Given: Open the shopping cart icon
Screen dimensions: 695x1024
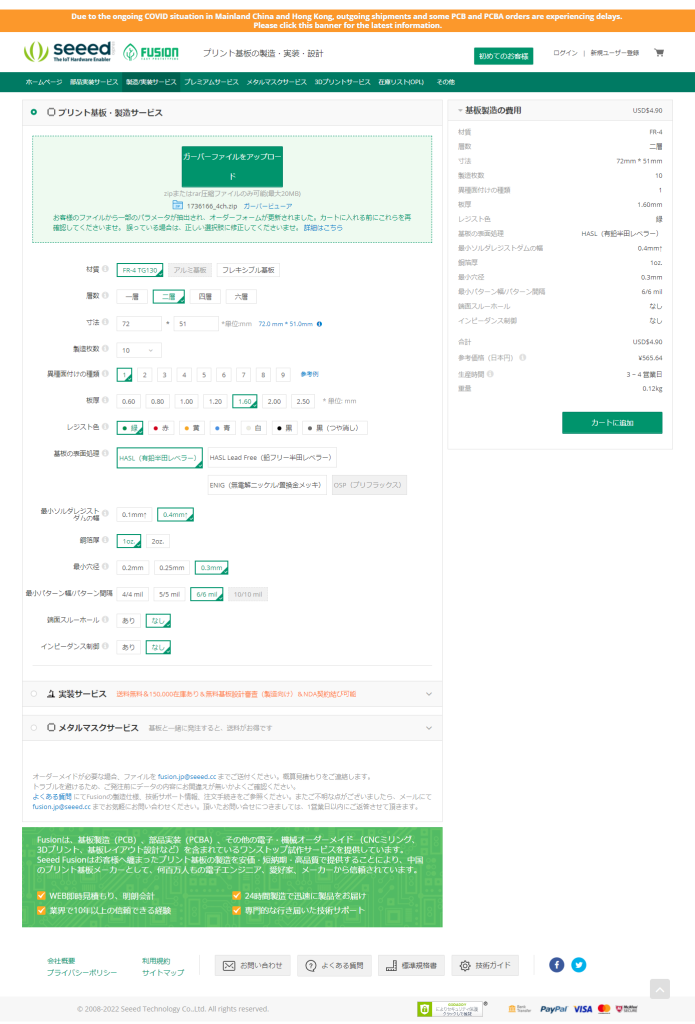Looking at the screenshot, I should pyautogui.click(x=659, y=53).
